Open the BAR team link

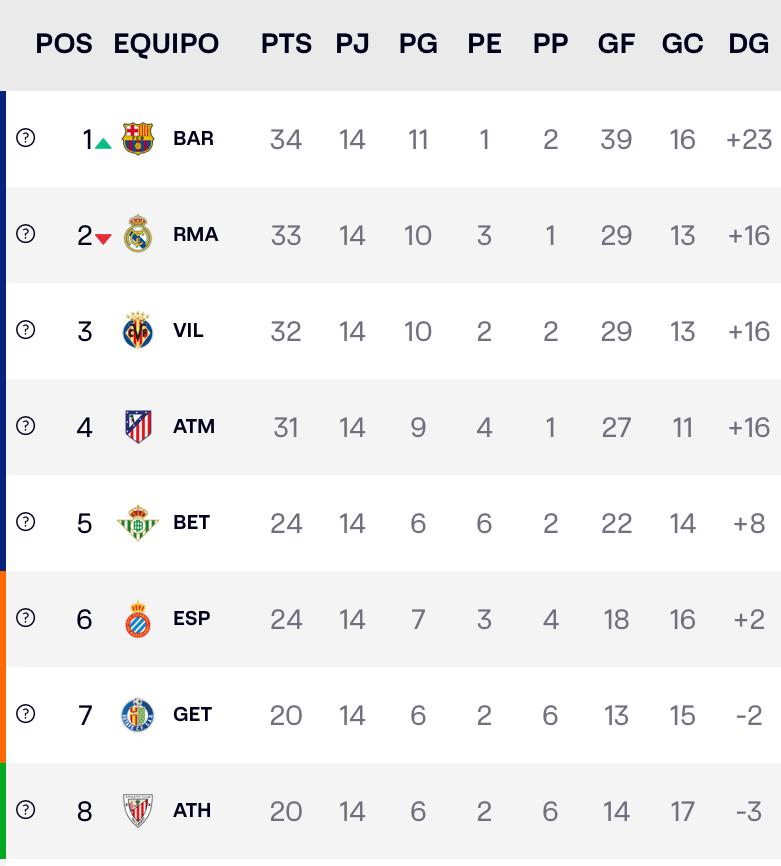coord(193,138)
